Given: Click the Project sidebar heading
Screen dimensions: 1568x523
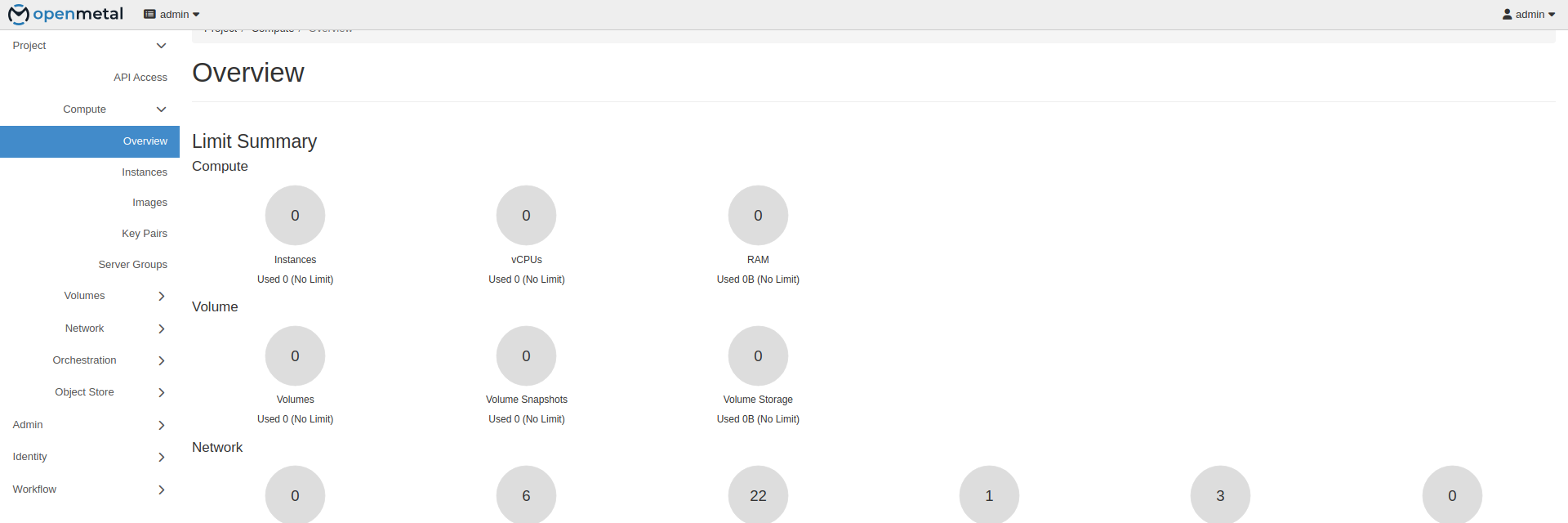Looking at the screenshot, I should tap(29, 46).
